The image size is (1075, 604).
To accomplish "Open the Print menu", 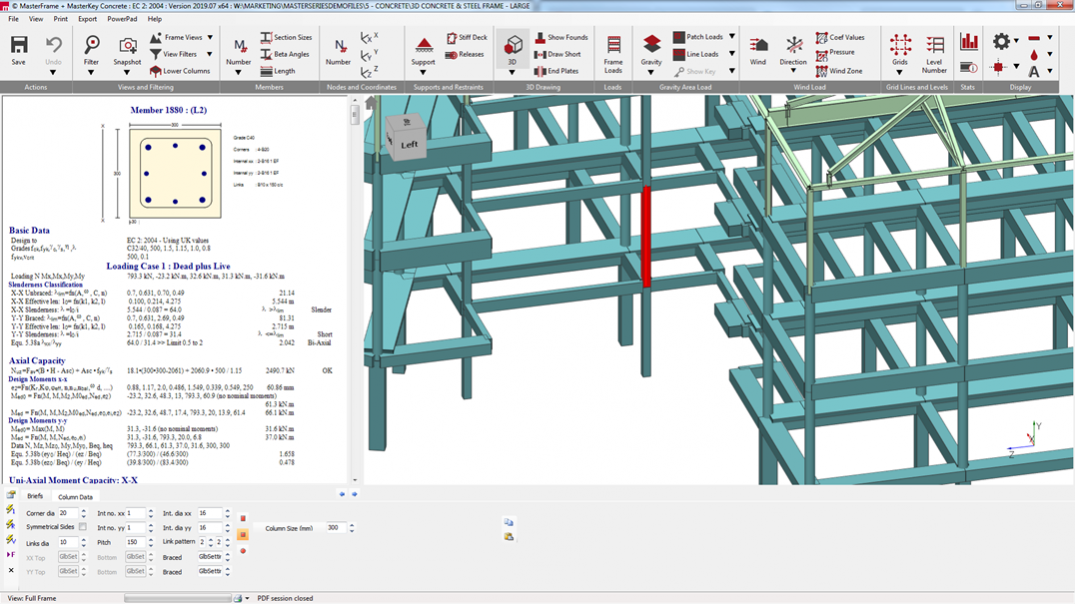I will tap(60, 19).
